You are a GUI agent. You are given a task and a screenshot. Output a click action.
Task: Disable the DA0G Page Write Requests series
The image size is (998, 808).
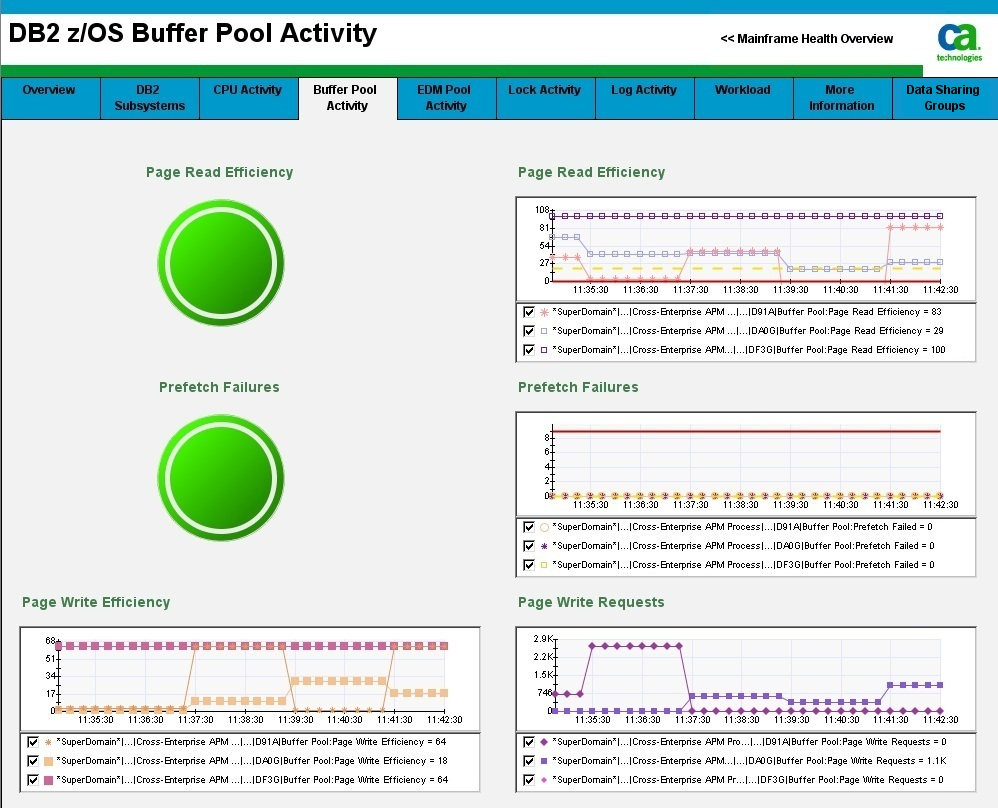coord(529,761)
